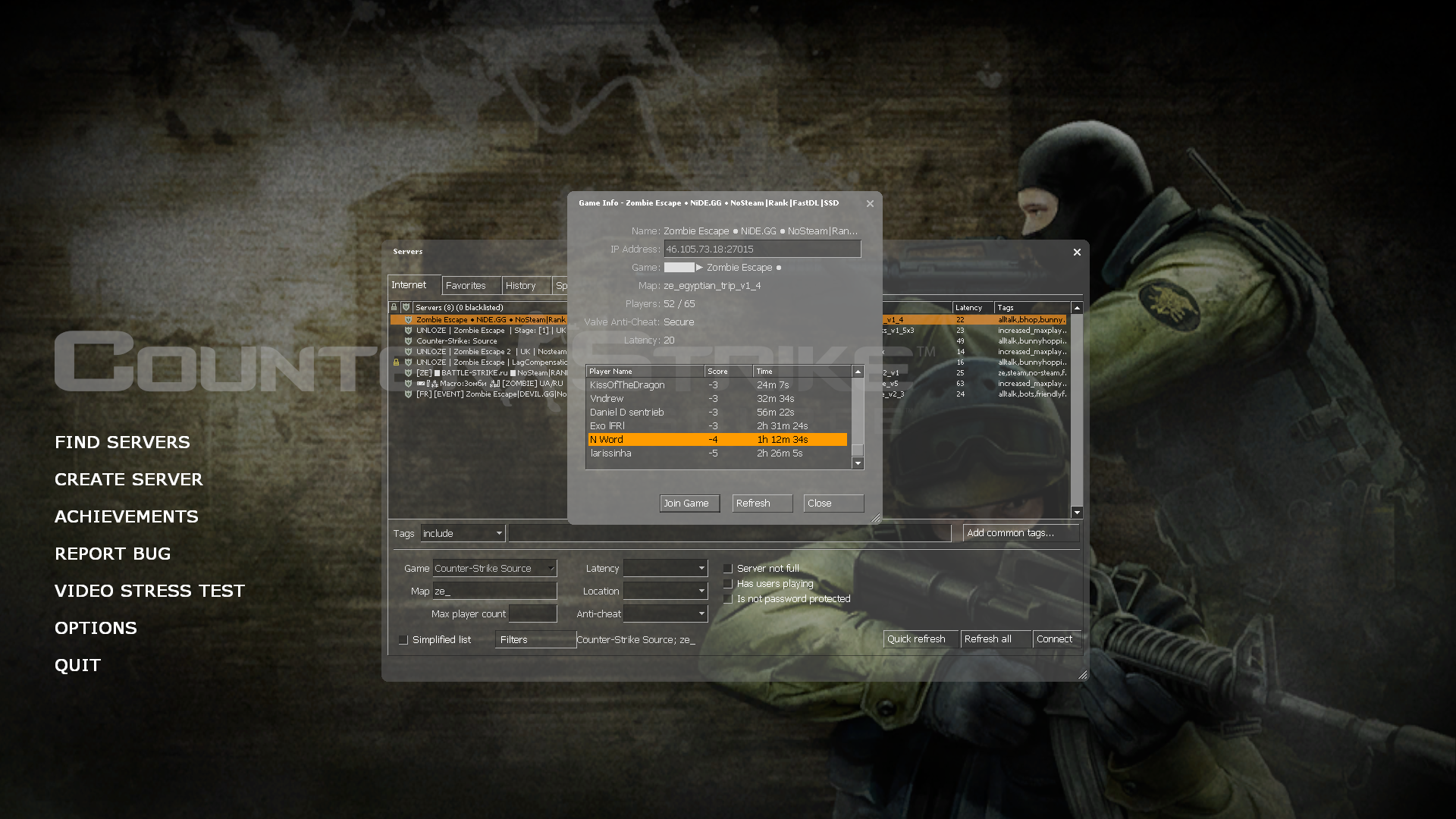Close the Game Info dialog with X
Screen dimensions: 1456x819
pos(870,203)
